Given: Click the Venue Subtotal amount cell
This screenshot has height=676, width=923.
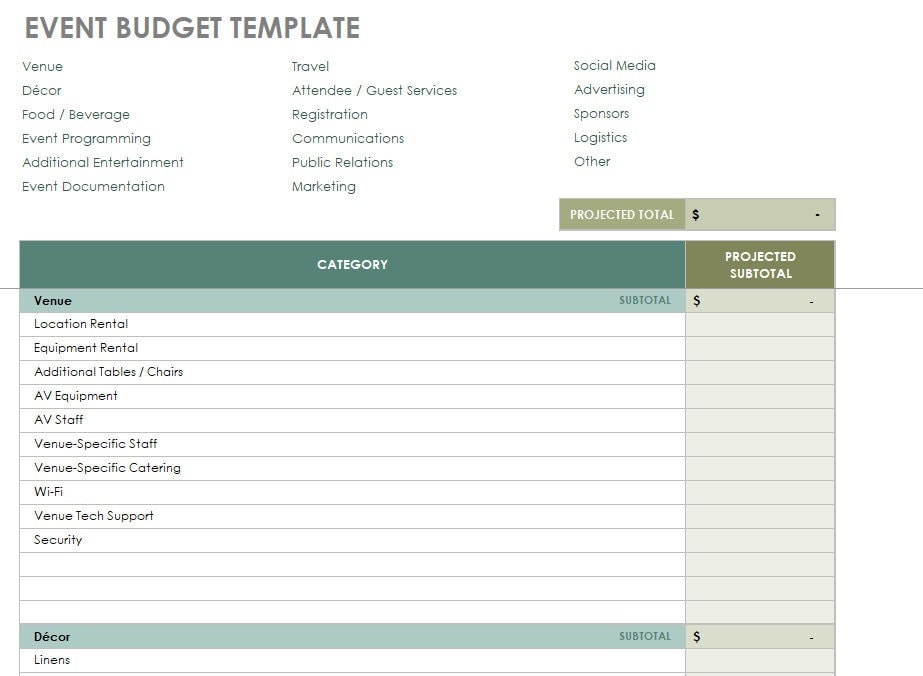Looking at the screenshot, I should point(760,300).
